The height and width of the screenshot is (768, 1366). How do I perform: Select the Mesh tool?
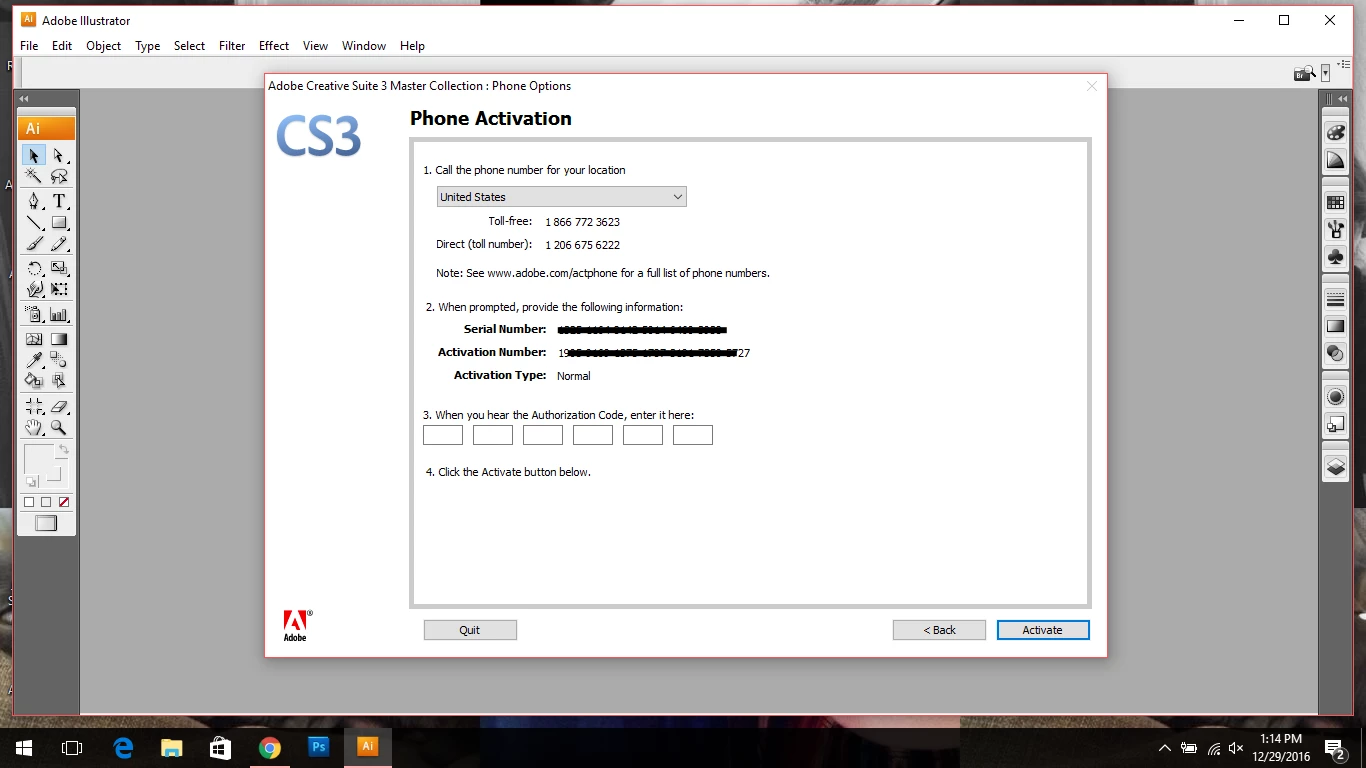pyautogui.click(x=34, y=339)
